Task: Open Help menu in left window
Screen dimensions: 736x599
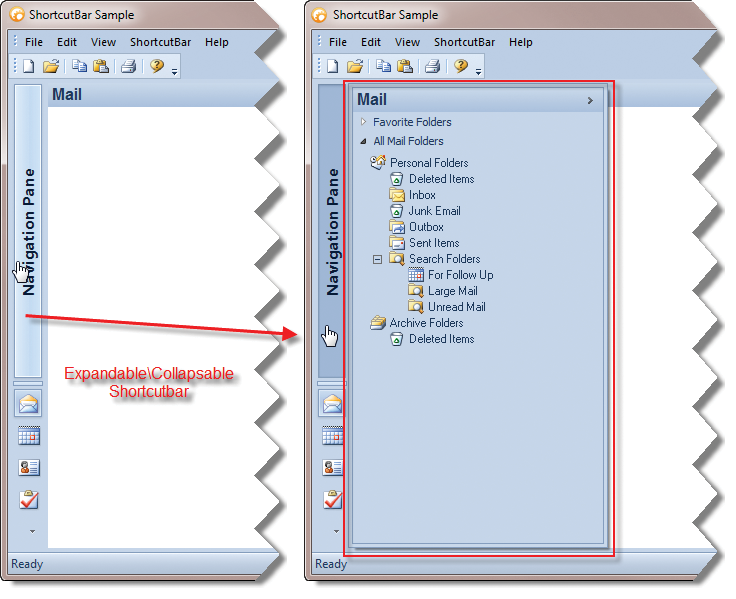Action: pyautogui.click(x=217, y=42)
